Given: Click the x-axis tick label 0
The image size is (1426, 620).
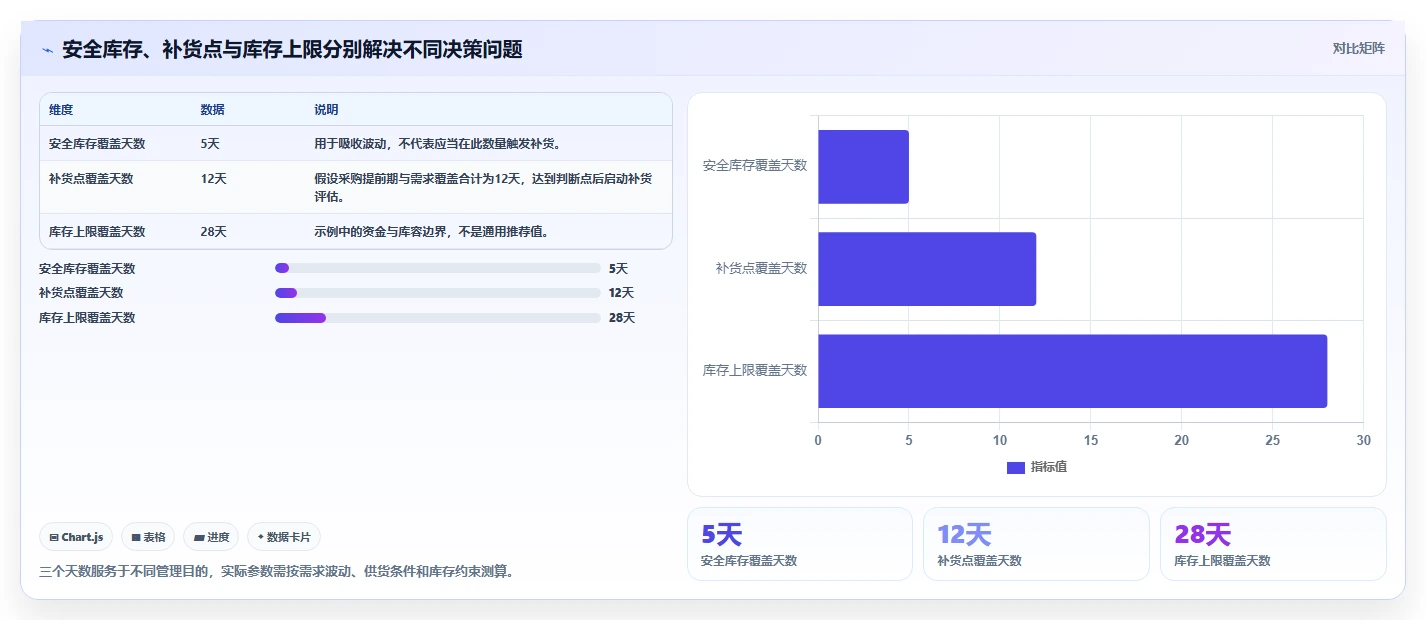Looking at the screenshot, I should pyautogui.click(x=818, y=441).
